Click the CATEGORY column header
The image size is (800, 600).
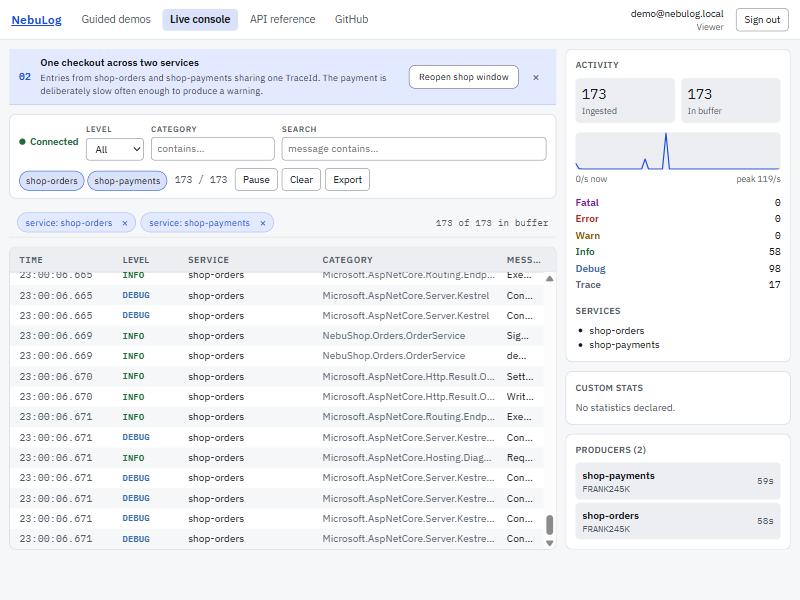(x=347, y=260)
